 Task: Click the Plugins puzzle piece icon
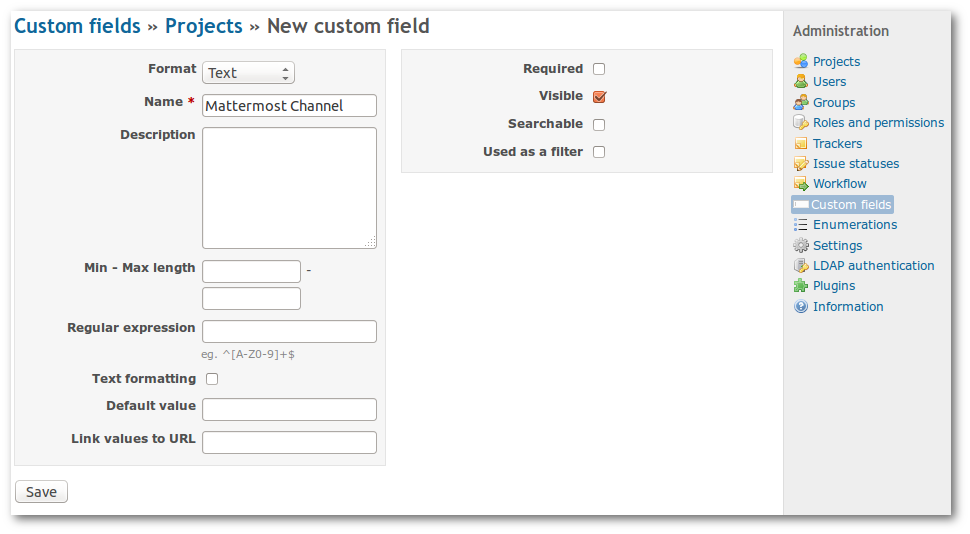[x=800, y=286]
